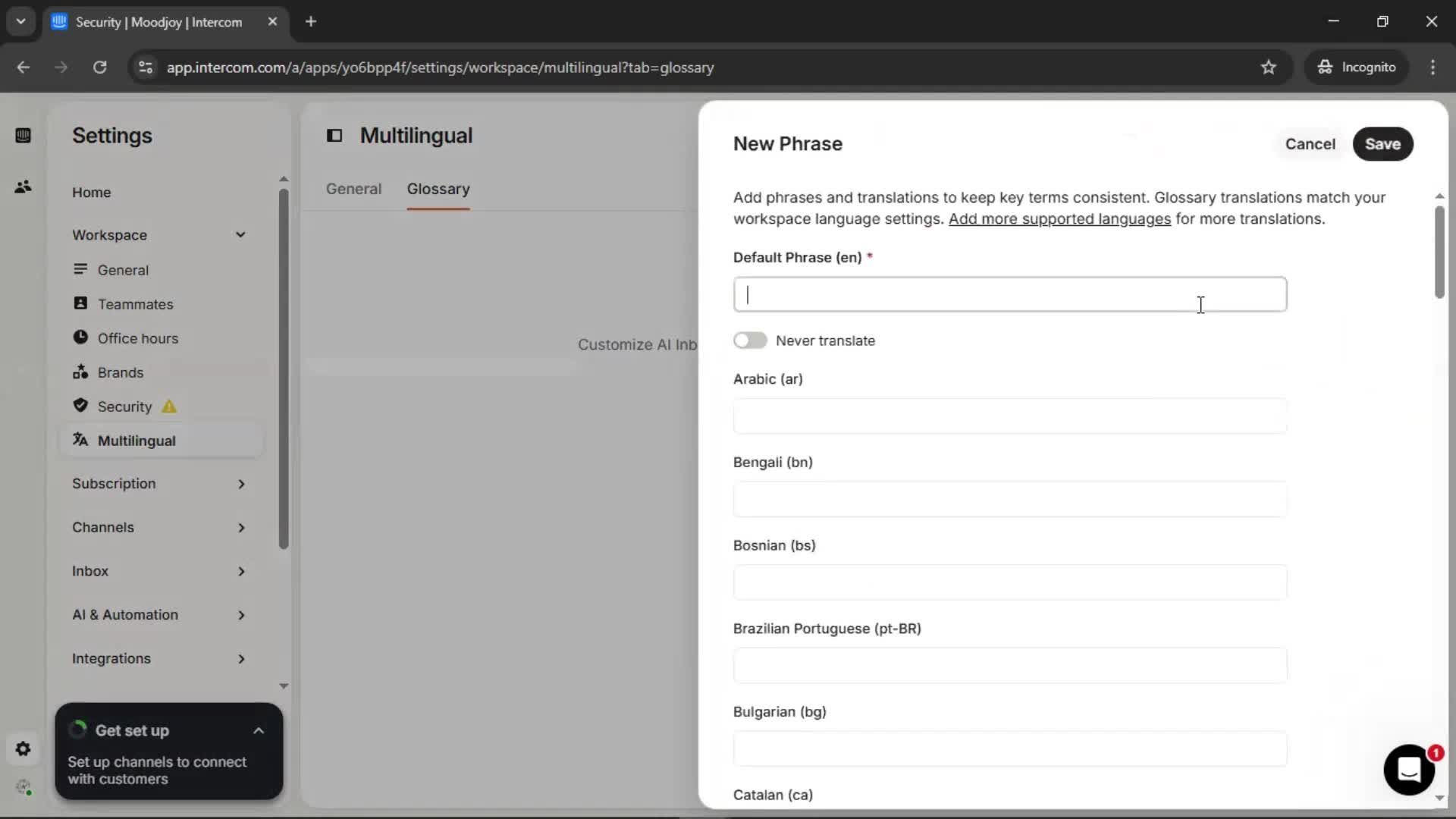Image resolution: width=1456 pixels, height=819 pixels.
Task: Open the site information icon in address bar
Action: pos(146,67)
